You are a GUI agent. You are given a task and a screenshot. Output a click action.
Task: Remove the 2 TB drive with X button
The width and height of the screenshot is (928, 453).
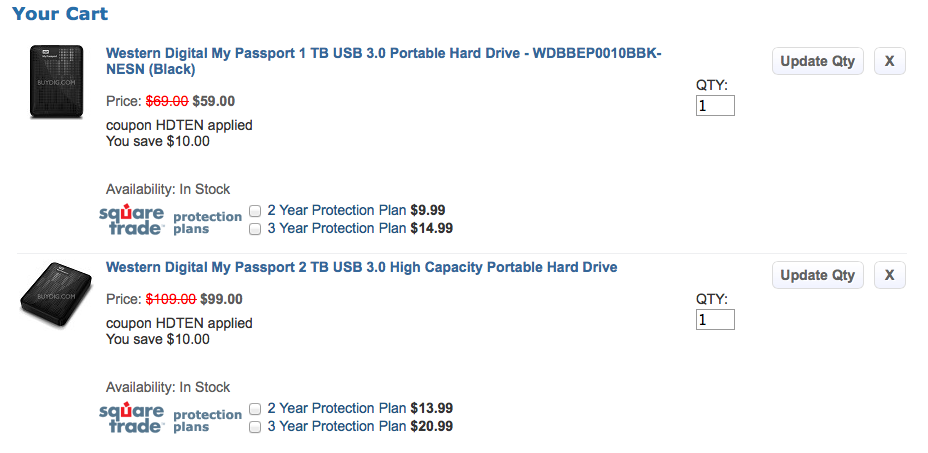click(x=889, y=275)
